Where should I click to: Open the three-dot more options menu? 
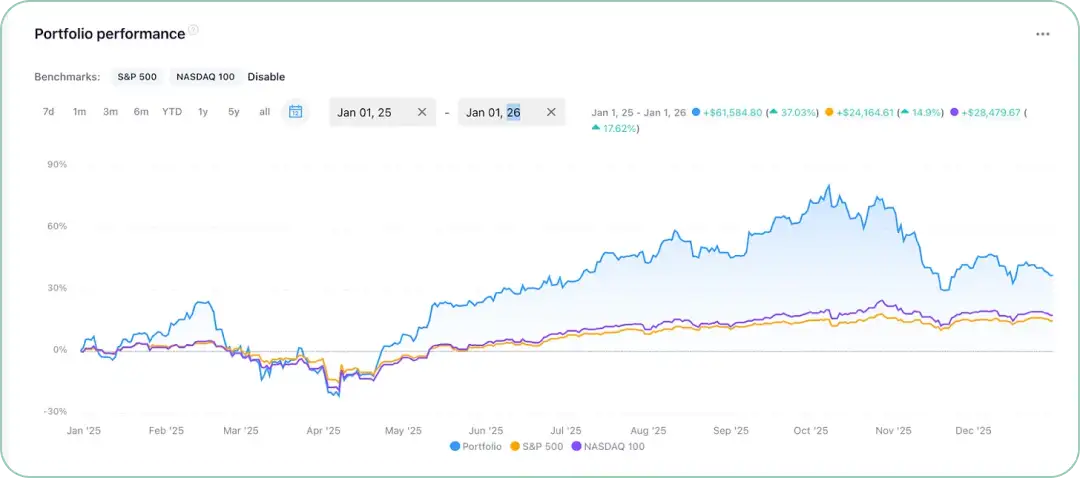pos(1043,34)
